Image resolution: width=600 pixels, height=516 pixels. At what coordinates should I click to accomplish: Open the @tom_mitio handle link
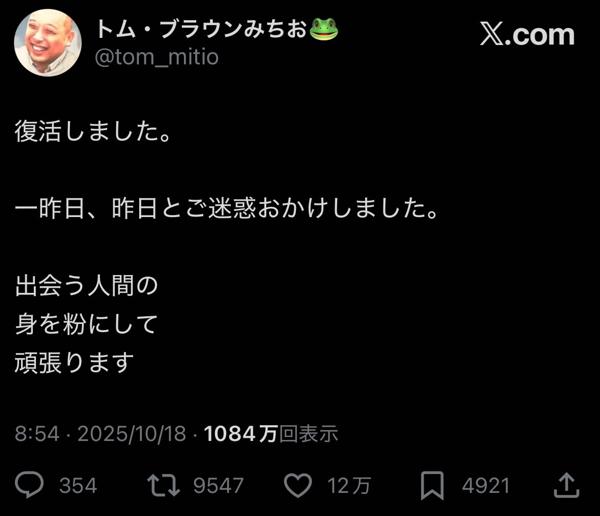click(x=157, y=57)
